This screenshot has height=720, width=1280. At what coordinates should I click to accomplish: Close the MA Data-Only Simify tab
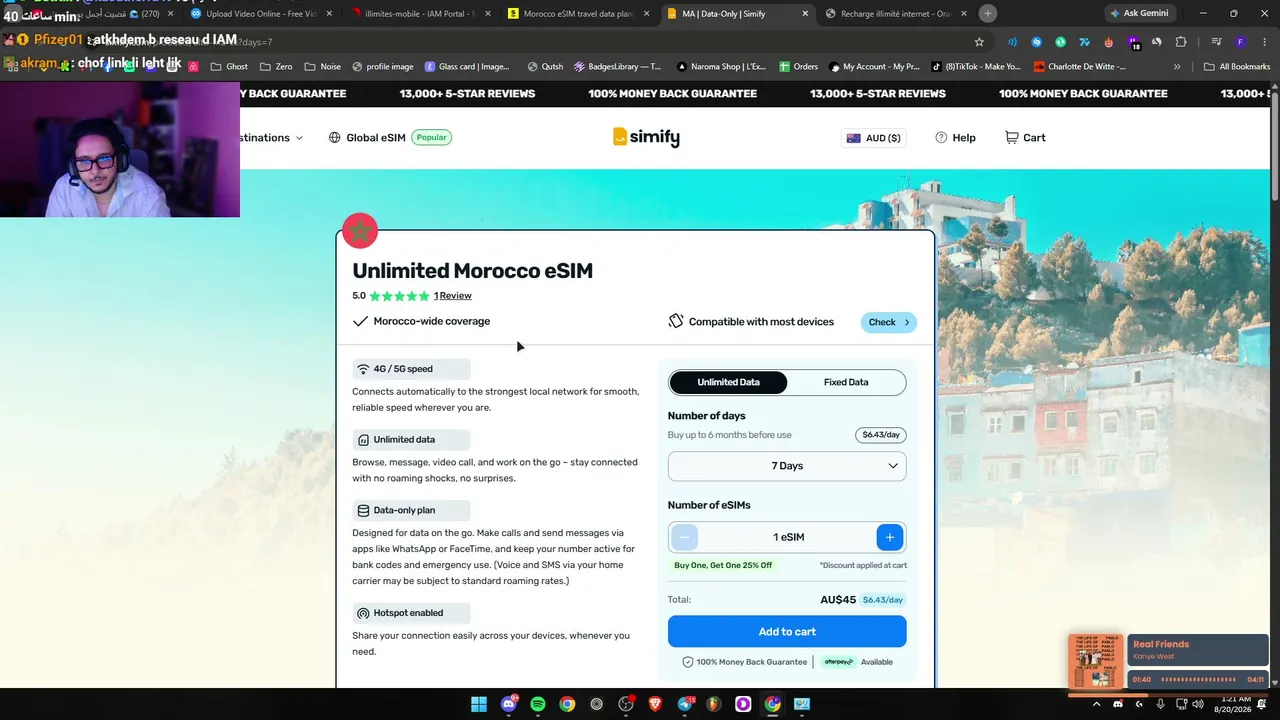click(x=805, y=14)
